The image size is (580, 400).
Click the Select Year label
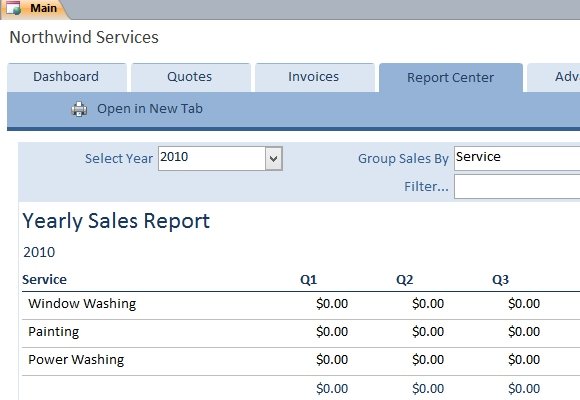[x=119, y=159]
